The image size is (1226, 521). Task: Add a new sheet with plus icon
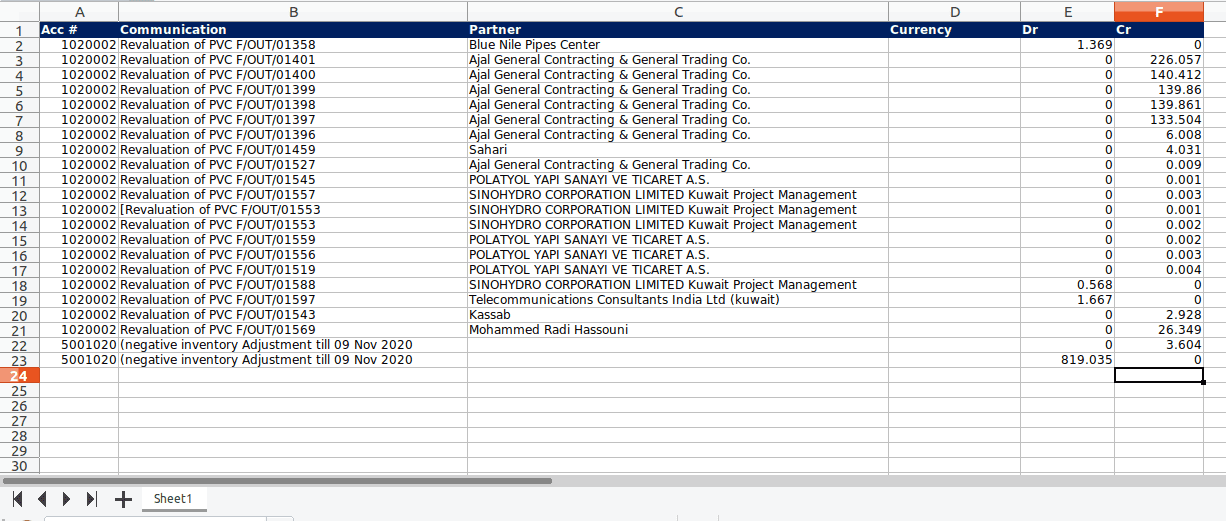pyautogui.click(x=123, y=498)
